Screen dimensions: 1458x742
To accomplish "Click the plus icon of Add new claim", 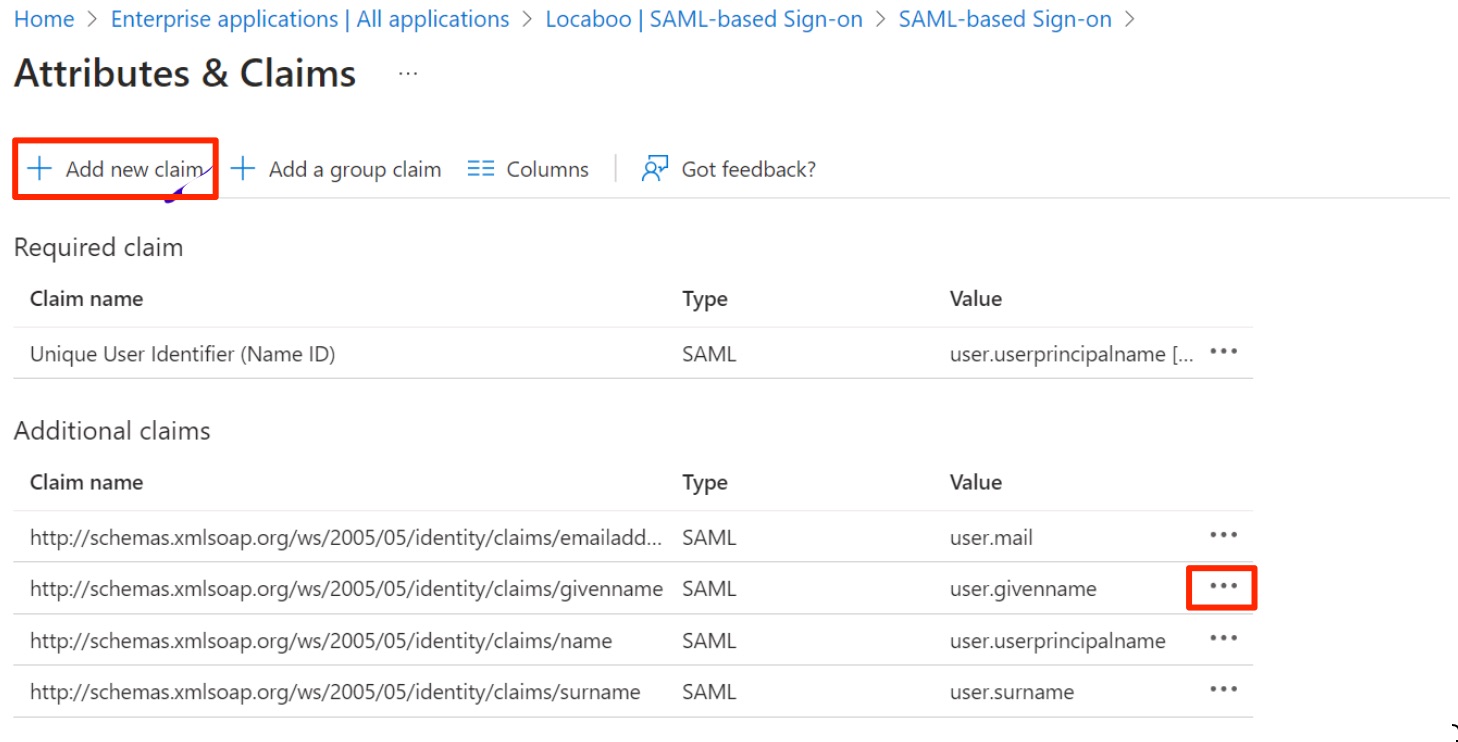I will coord(39,168).
